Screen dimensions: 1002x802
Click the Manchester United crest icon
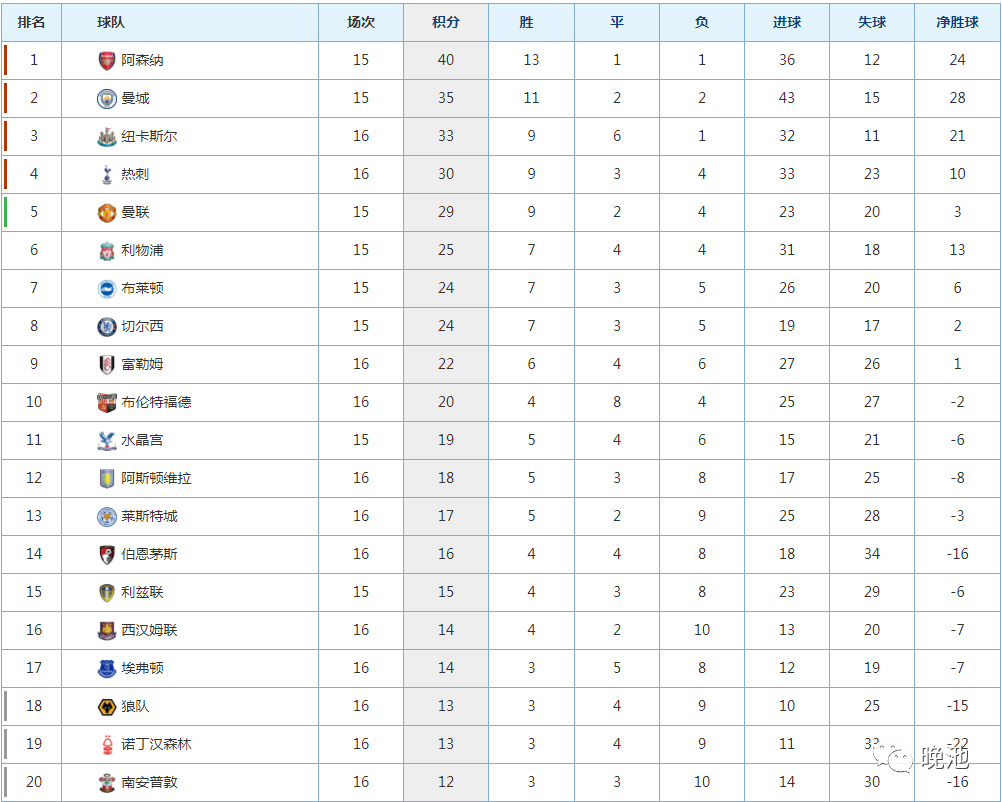coord(107,212)
